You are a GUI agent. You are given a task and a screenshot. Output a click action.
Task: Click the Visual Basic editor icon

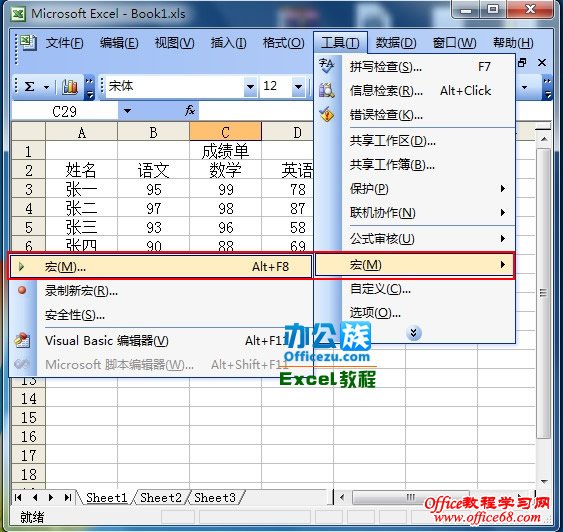coord(22,340)
